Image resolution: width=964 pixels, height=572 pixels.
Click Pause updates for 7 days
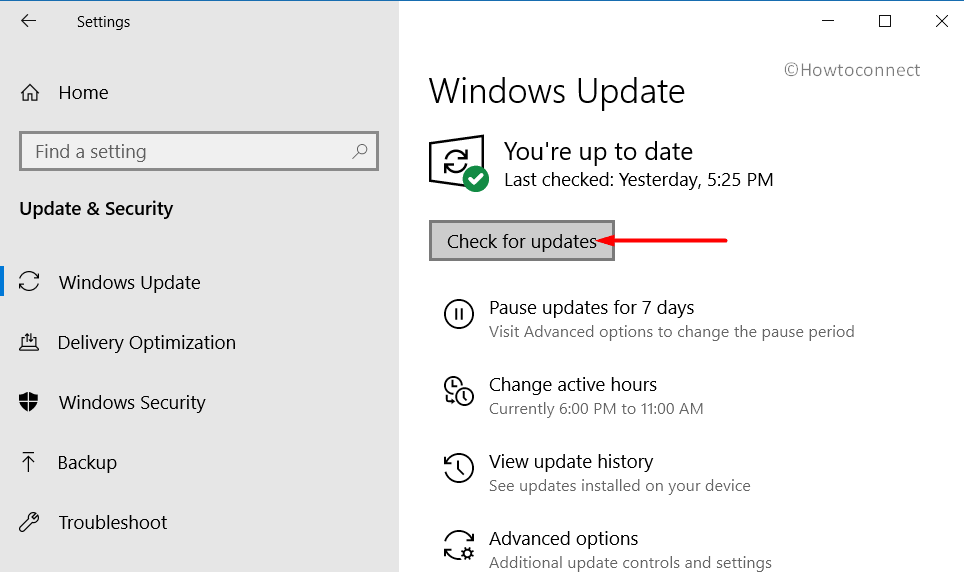pyautogui.click(x=591, y=308)
